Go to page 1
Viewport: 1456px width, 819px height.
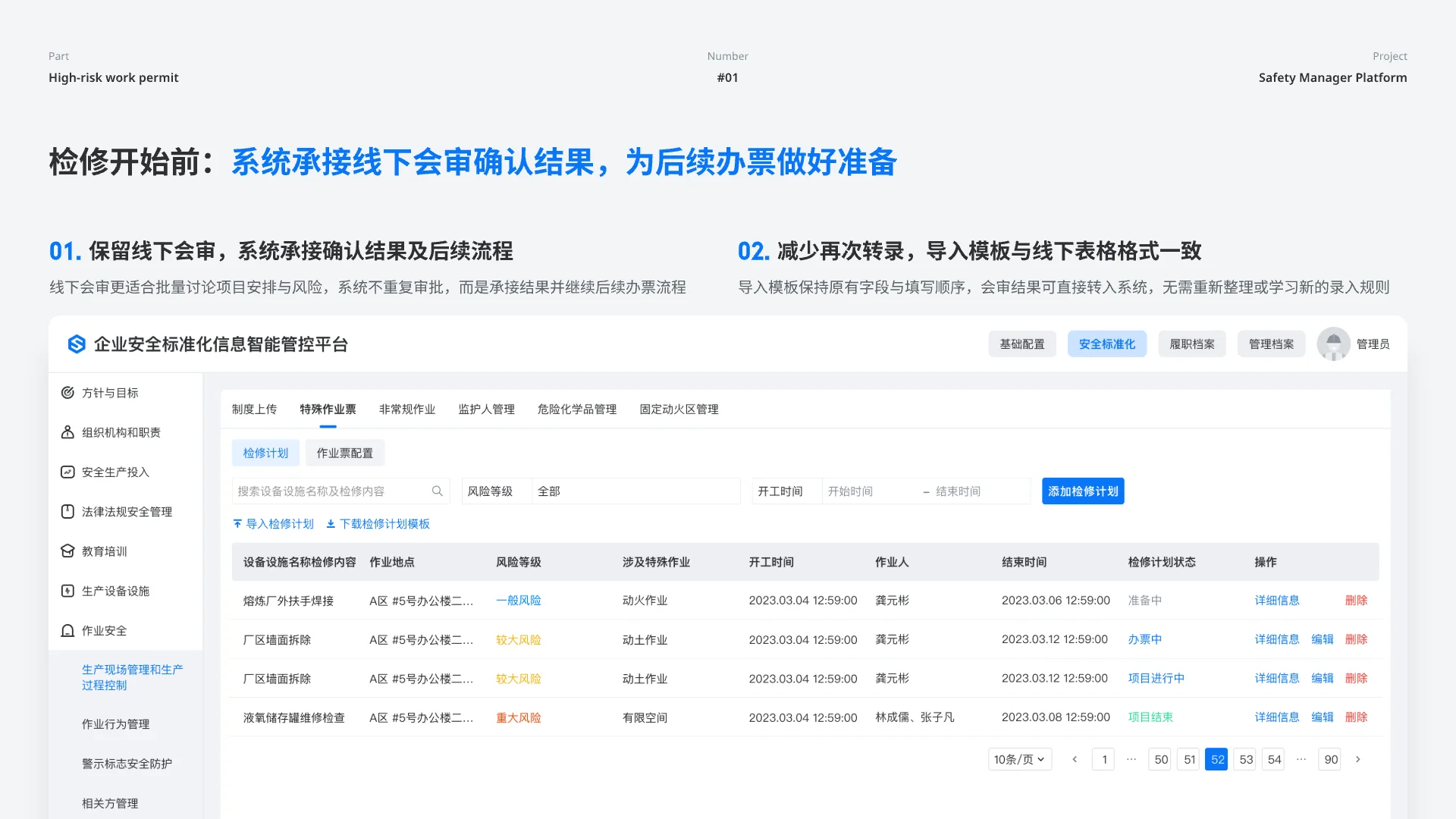click(x=1103, y=759)
